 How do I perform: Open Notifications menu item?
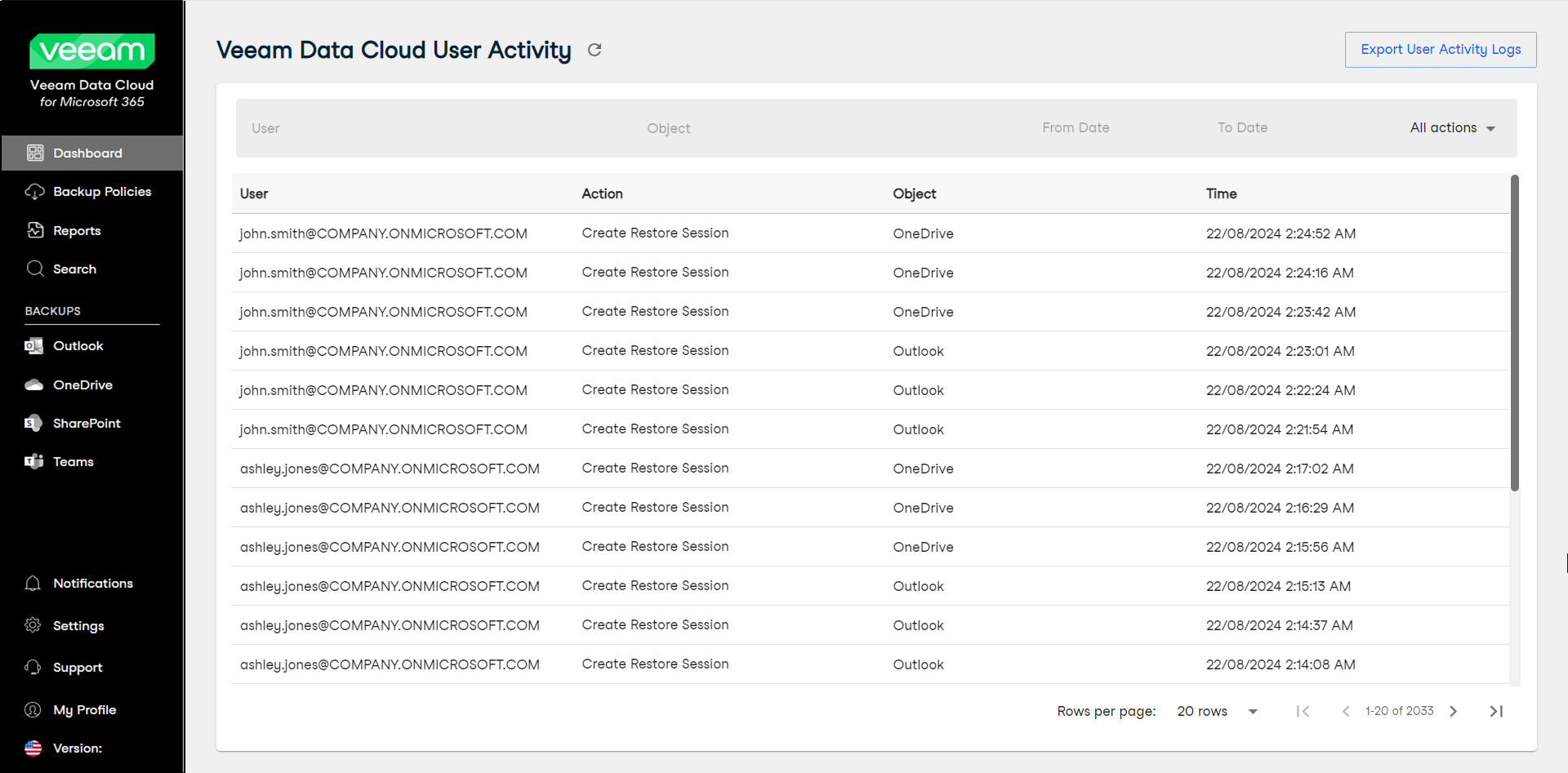92,583
